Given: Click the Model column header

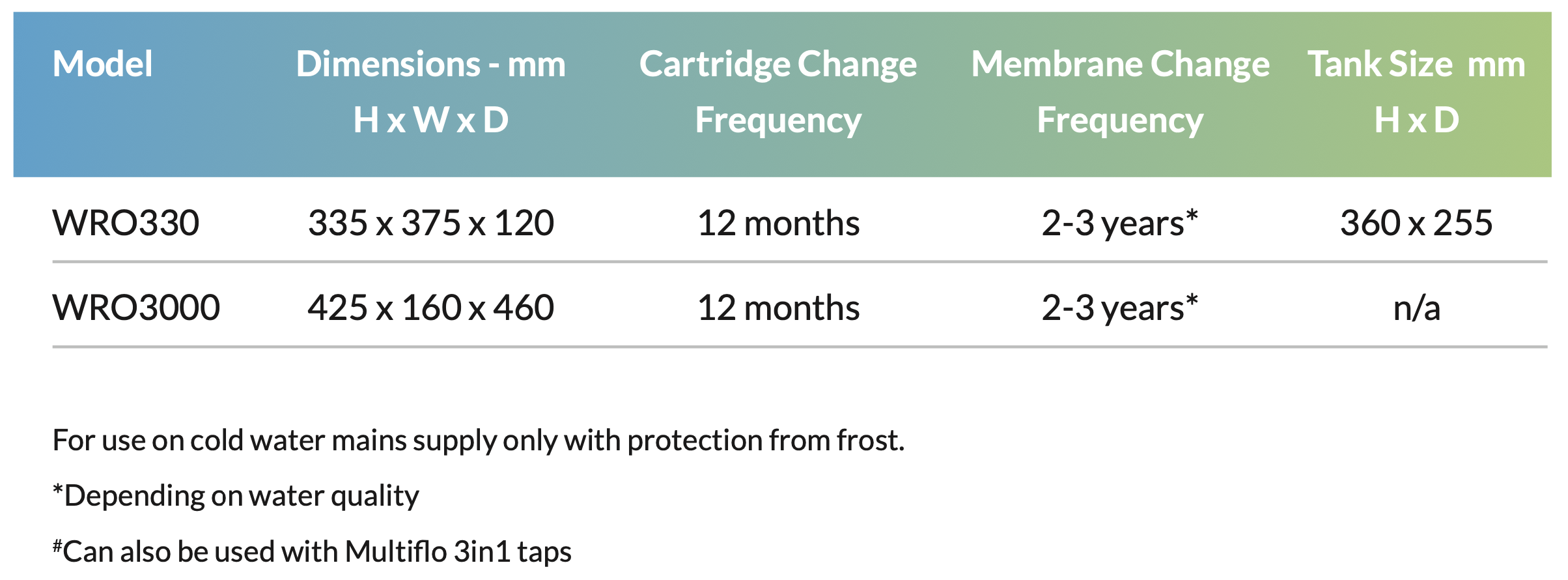Looking at the screenshot, I should pos(103,65).
